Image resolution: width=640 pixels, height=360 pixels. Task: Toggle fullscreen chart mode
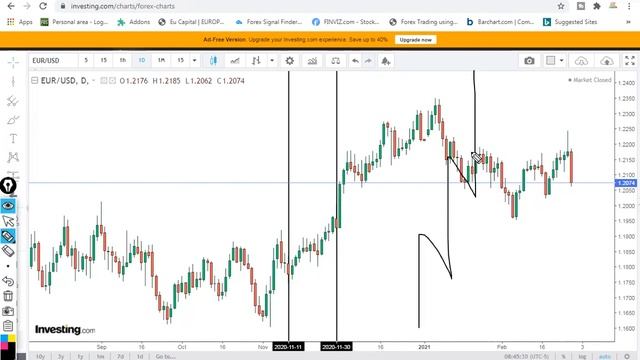click(630, 61)
